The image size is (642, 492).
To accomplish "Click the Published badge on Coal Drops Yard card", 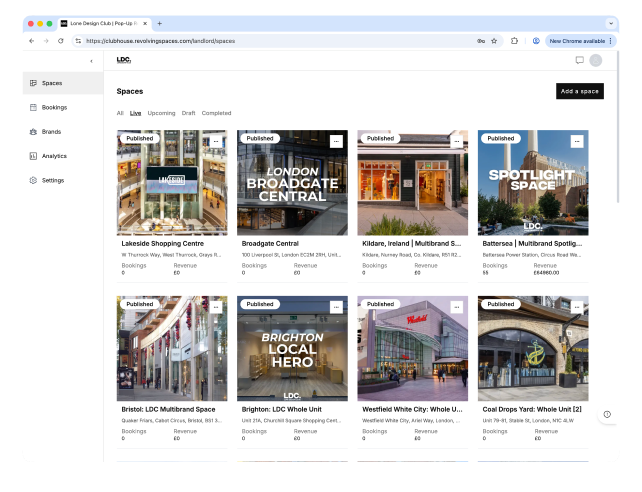I will pyautogui.click(x=501, y=304).
